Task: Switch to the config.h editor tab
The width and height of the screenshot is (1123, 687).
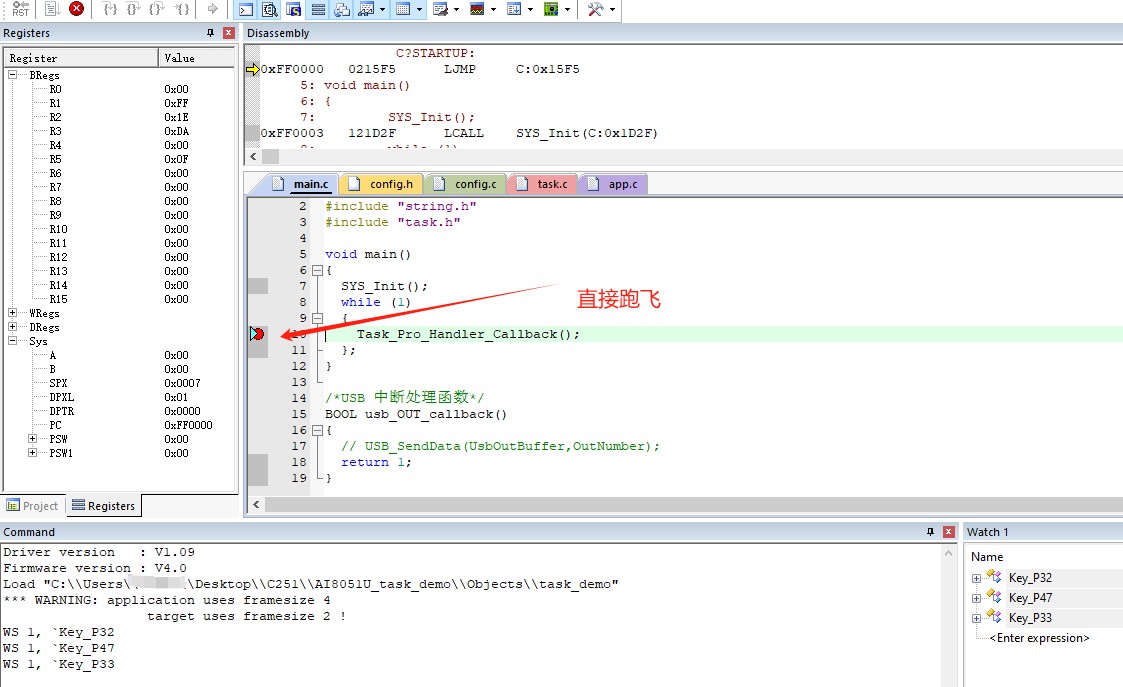Action: [x=381, y=184]
